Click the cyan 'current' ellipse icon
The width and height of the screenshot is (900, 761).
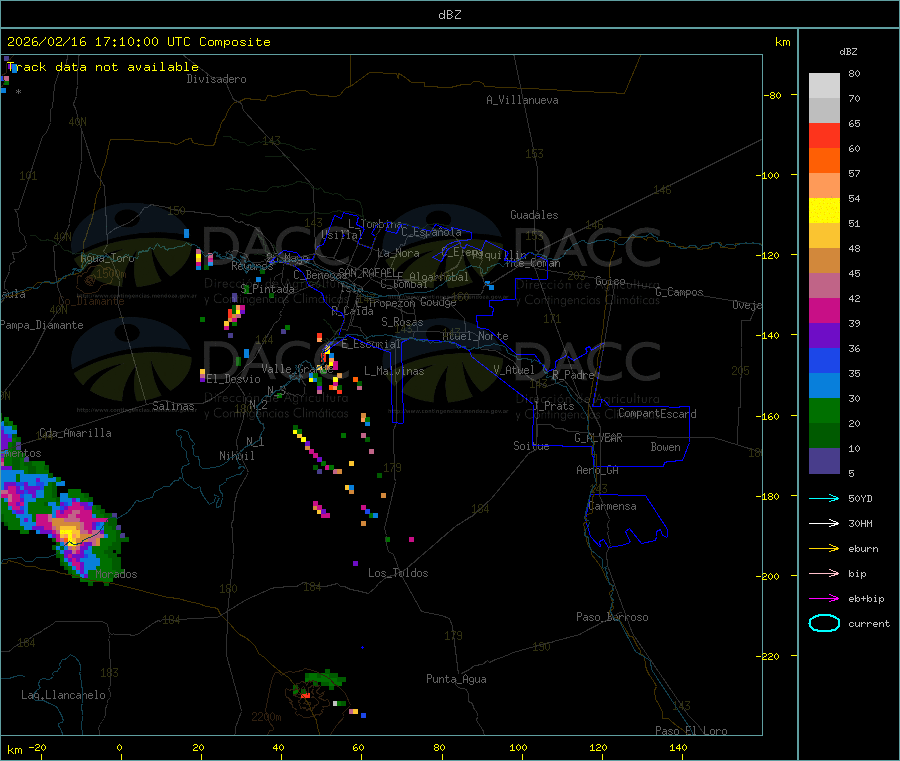824,623
